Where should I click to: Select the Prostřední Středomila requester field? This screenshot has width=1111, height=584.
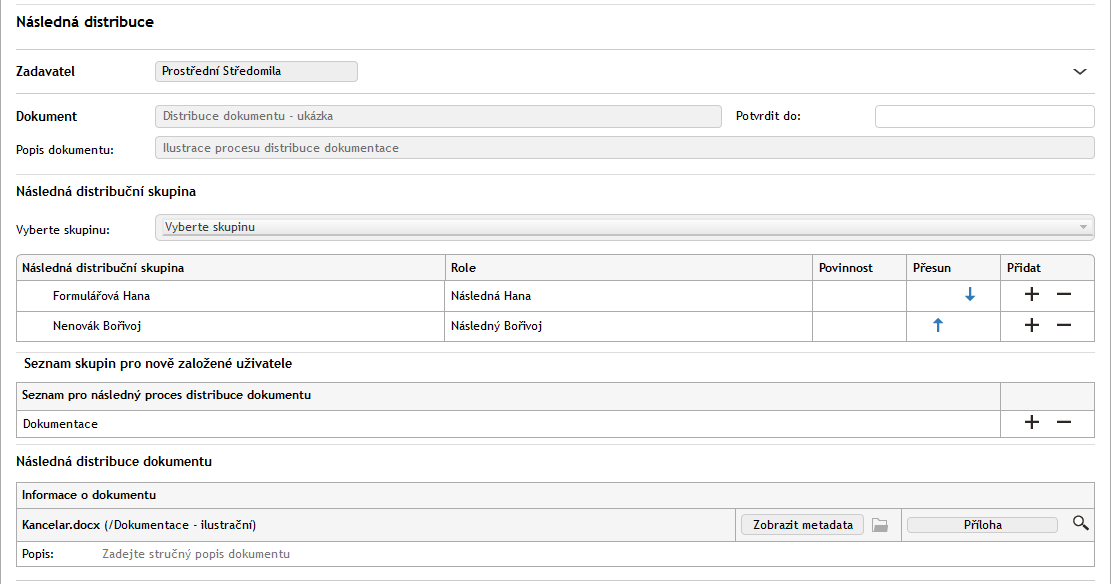click(257, 71)
